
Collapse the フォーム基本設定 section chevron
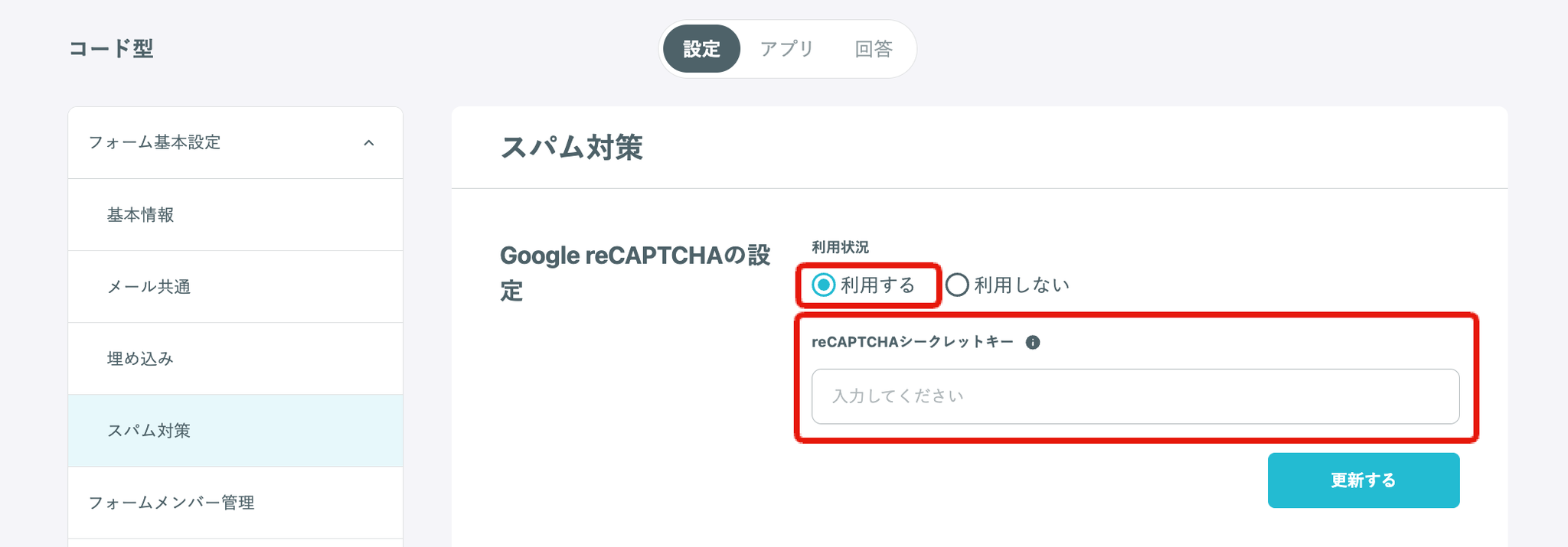(369, 143)
